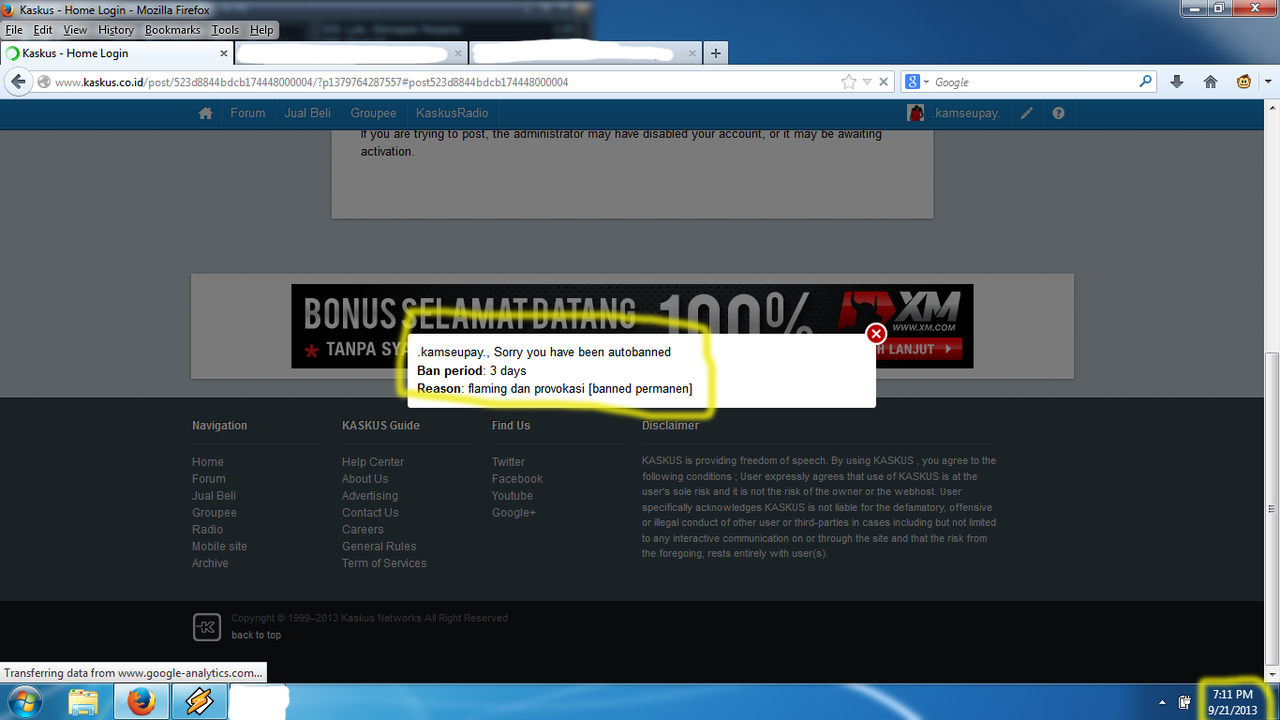The height and width of the screenshot is (720, 1280).
Task: Open the Edit menu
Action: 43,30
